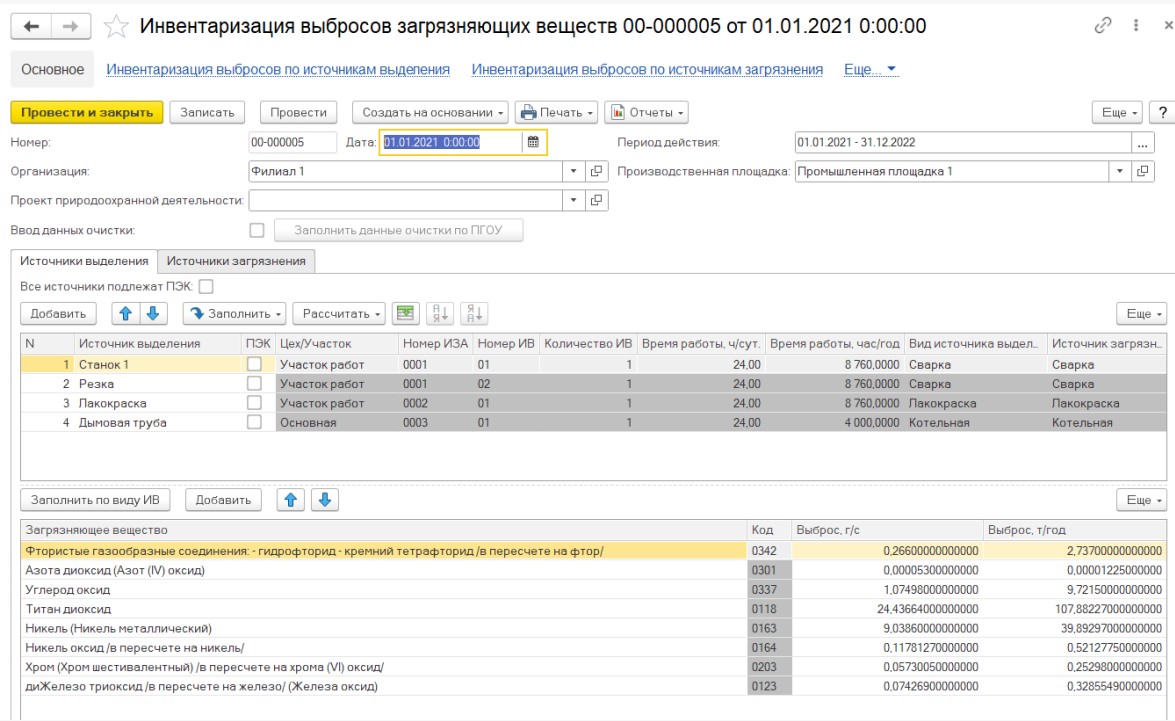Click the Заполнить по виду ИВ button

(x=95, y=500)
